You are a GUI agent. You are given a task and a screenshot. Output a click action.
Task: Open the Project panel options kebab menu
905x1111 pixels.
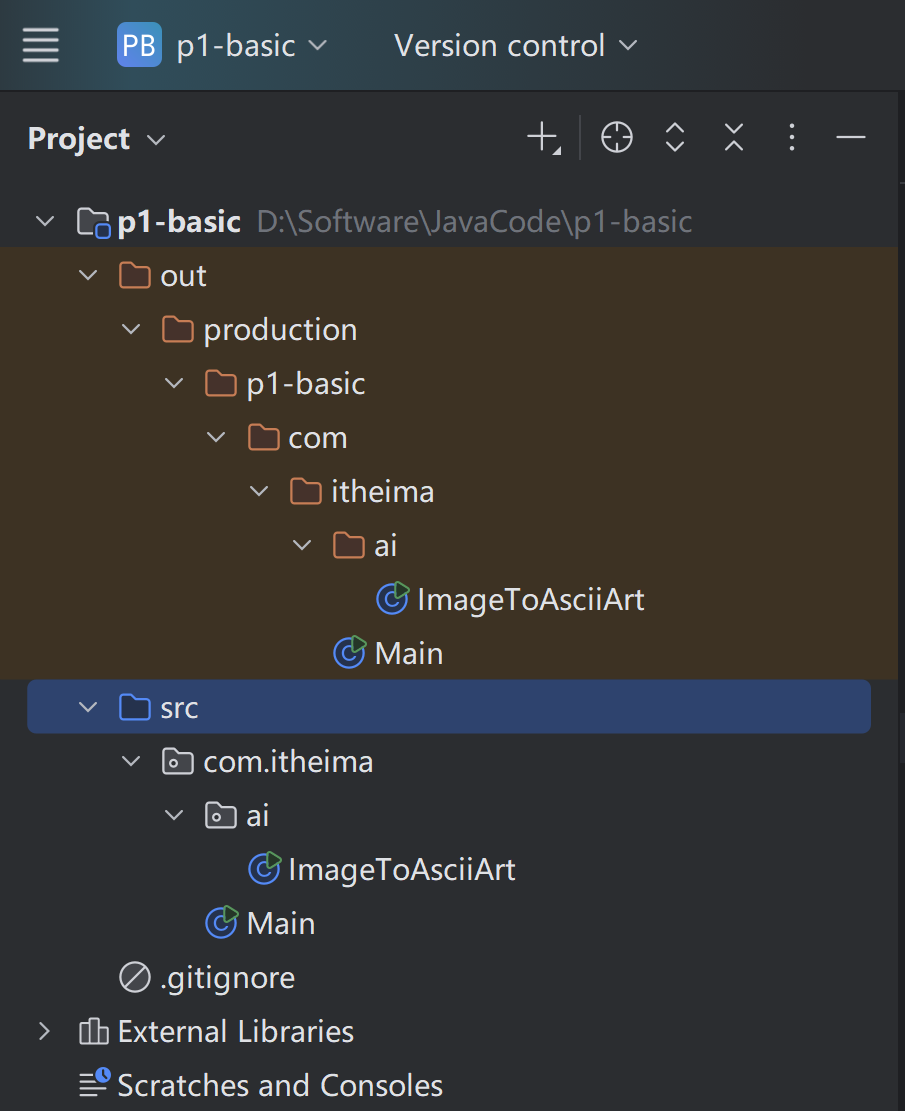792,138
